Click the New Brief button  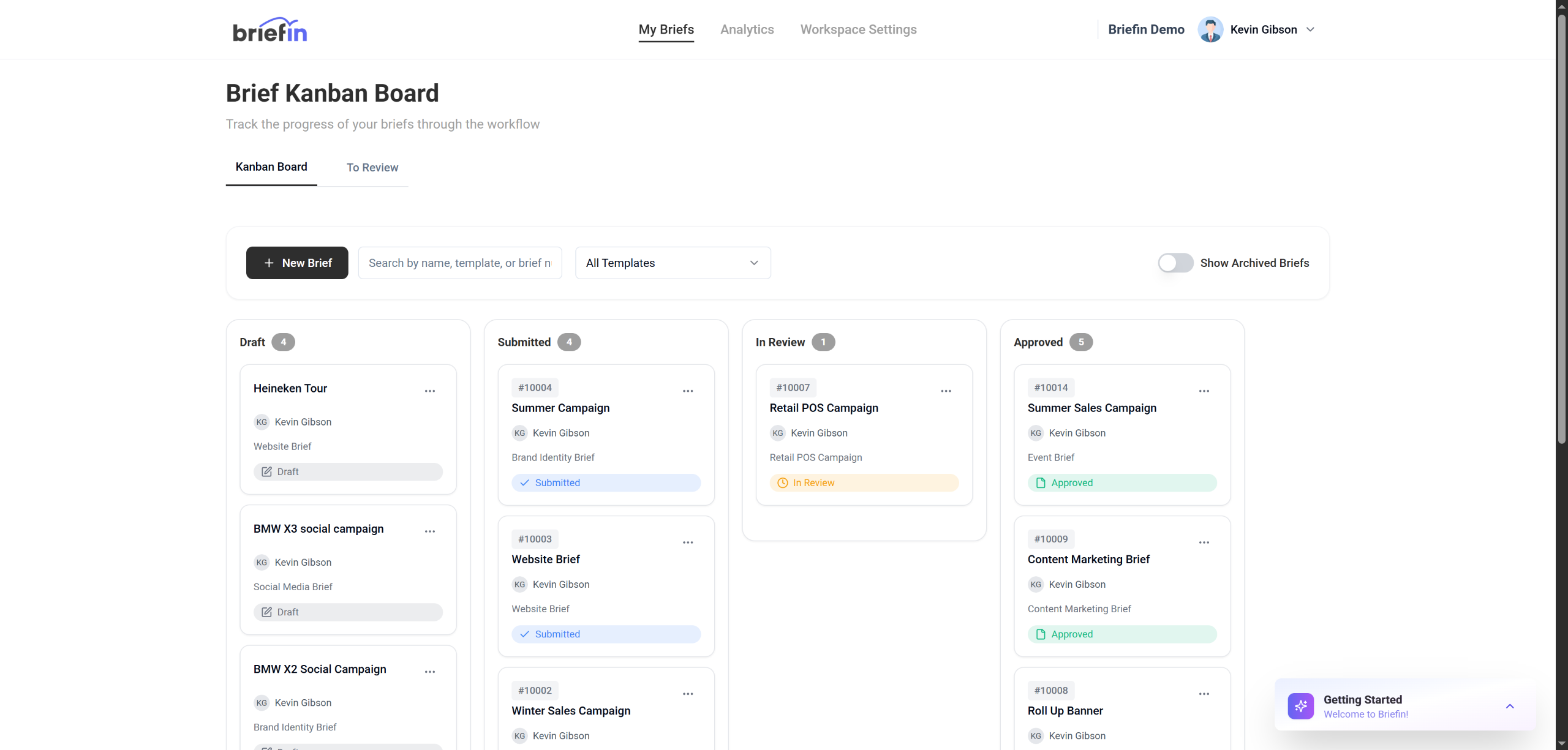click(297, 263)
